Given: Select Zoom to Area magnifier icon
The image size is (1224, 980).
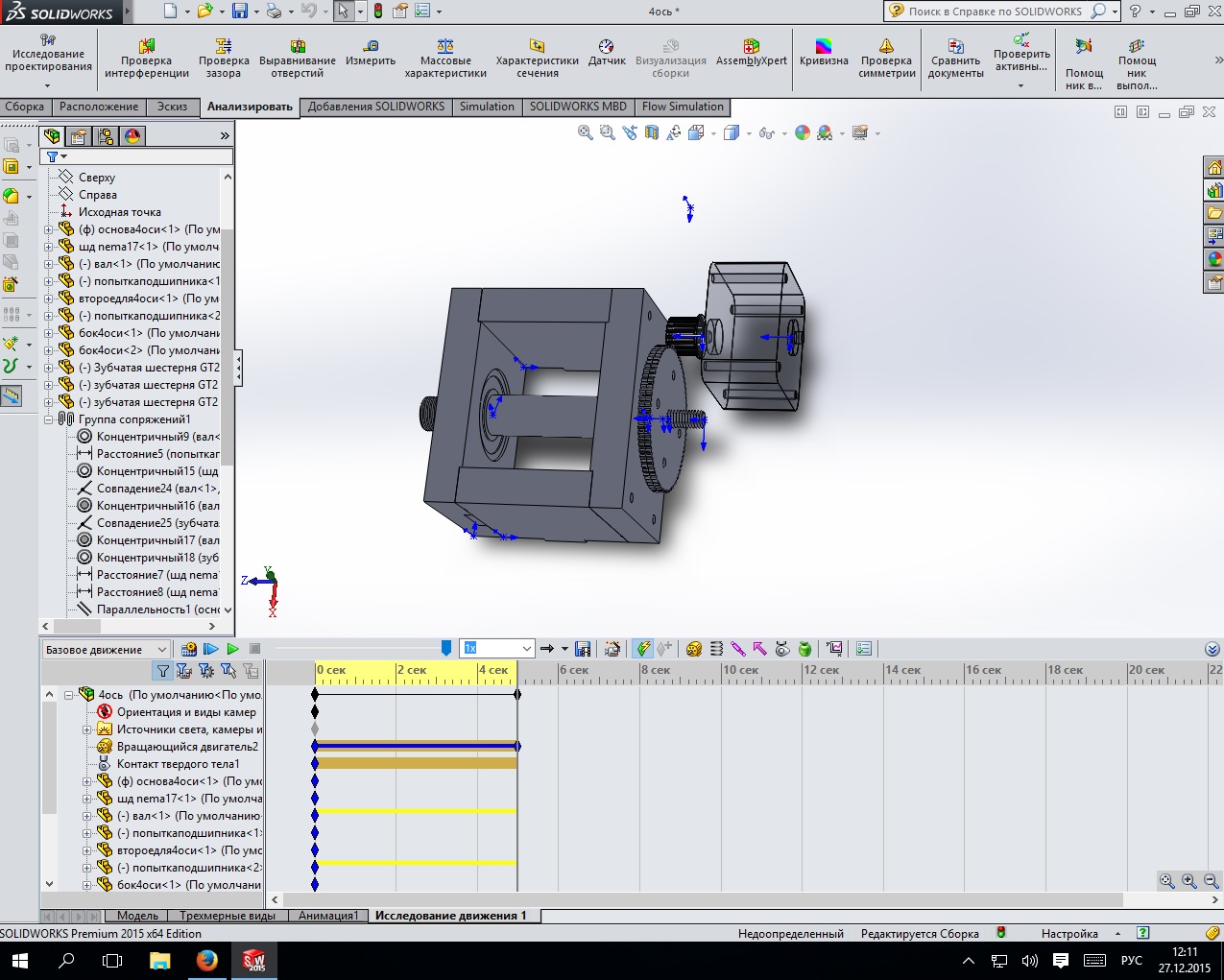Looking at the screenshot, I should [607, 133].
